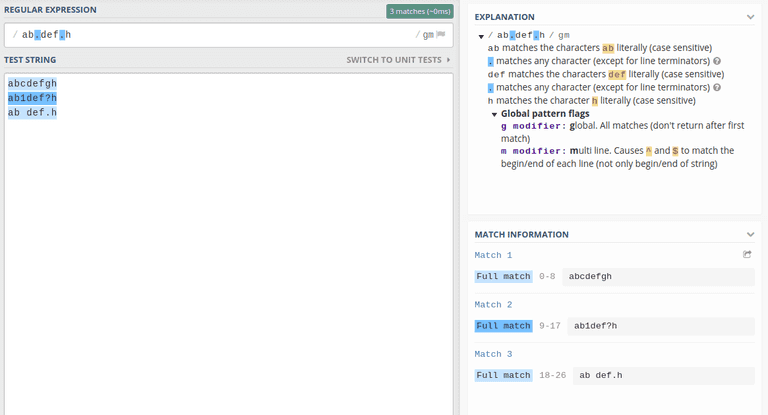Select 'ab def.h' line in test string
768x415 pixels.
click(x=32, y=113)
